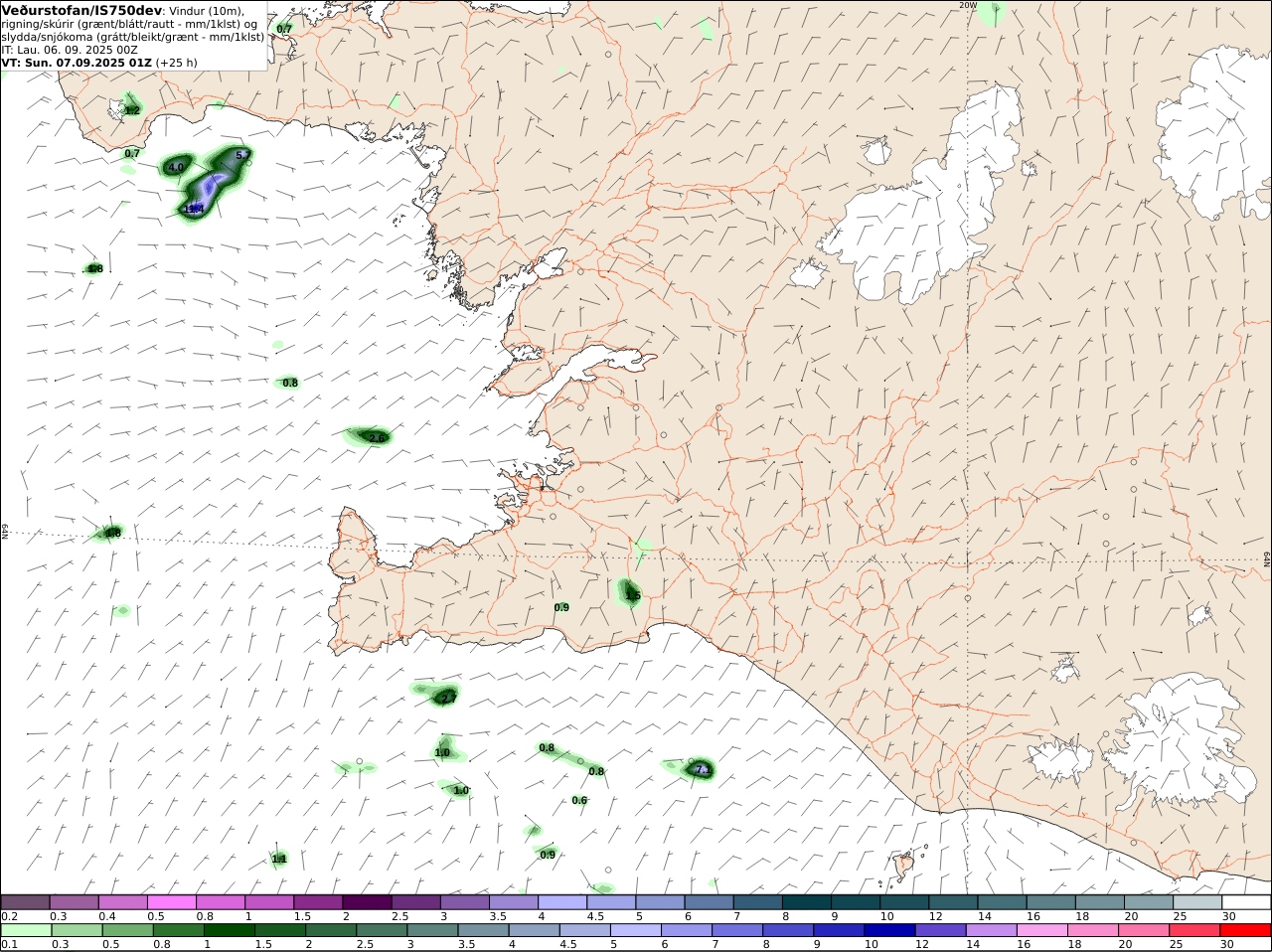This screenshot has width=1272, height=952.
Task: Click the 1.2 precipitation value near northwest coast
Action: tap(132, 110)
